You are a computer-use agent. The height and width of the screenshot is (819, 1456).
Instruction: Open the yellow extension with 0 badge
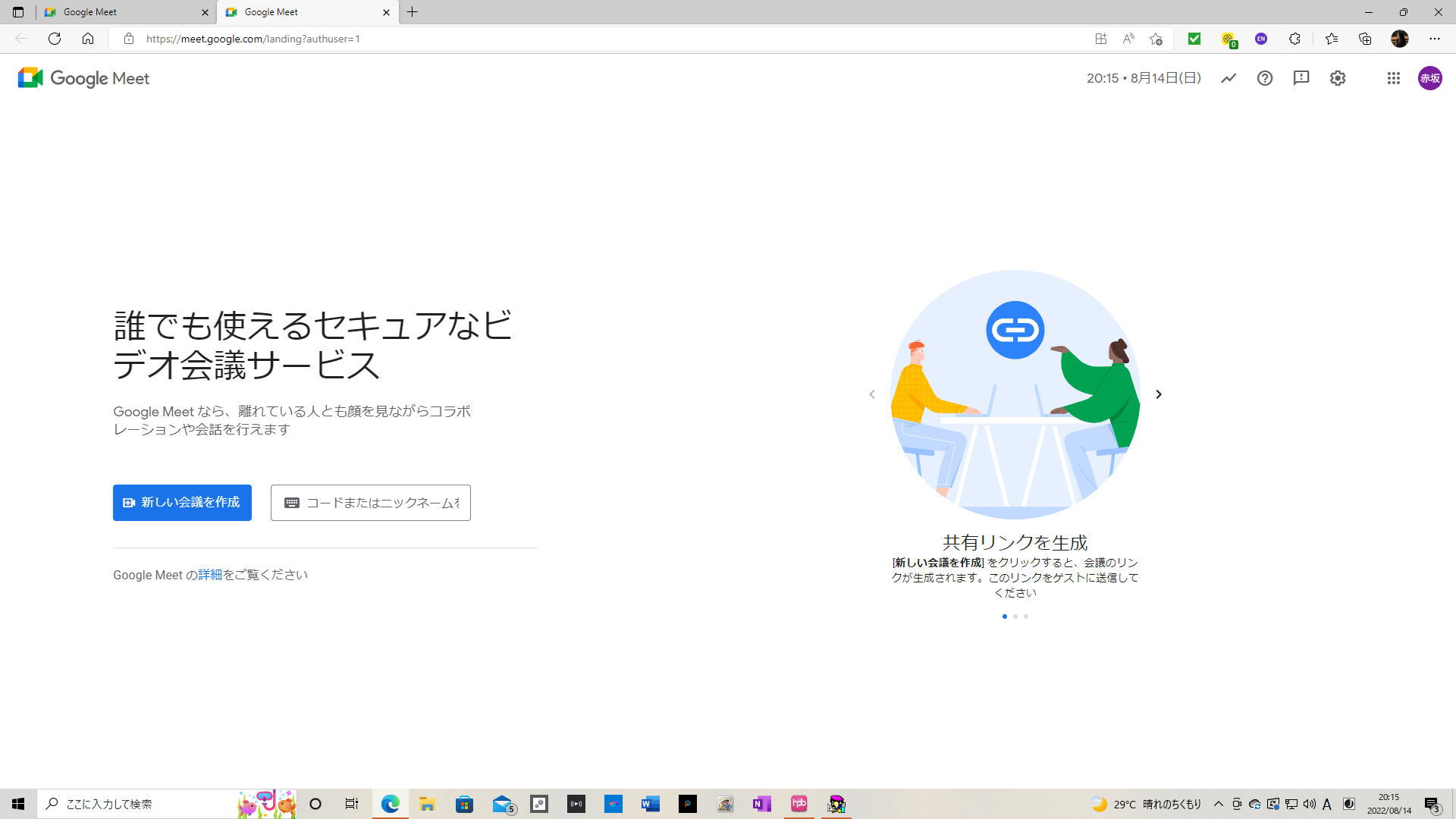pos(1228,39)
